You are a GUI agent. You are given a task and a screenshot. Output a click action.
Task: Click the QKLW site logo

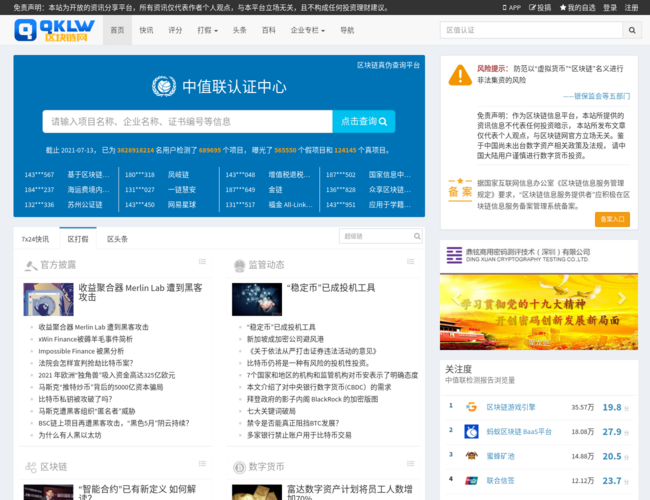[54, 30]
